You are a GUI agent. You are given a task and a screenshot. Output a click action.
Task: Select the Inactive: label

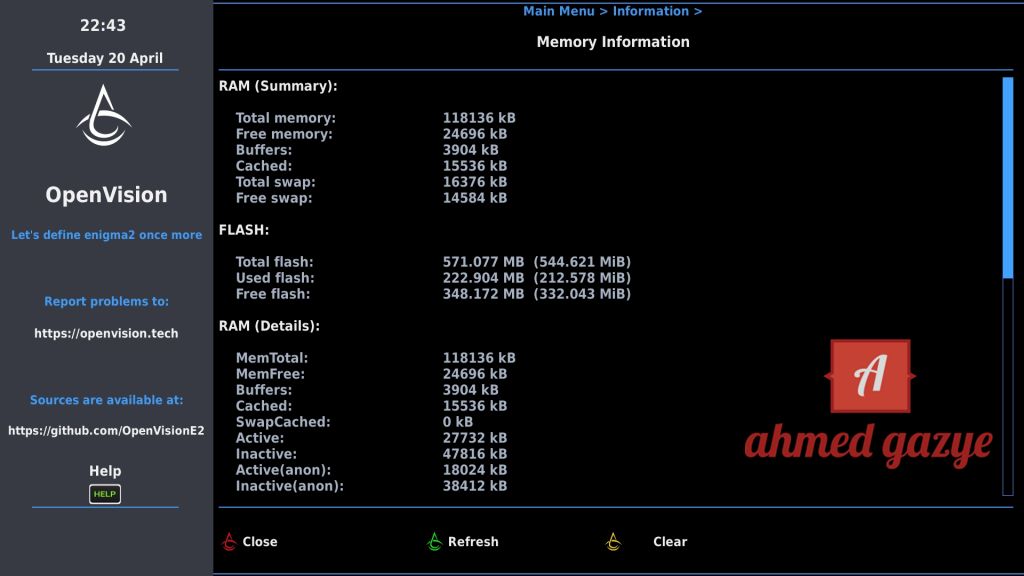pyautogui.click(x=266, y=454)
